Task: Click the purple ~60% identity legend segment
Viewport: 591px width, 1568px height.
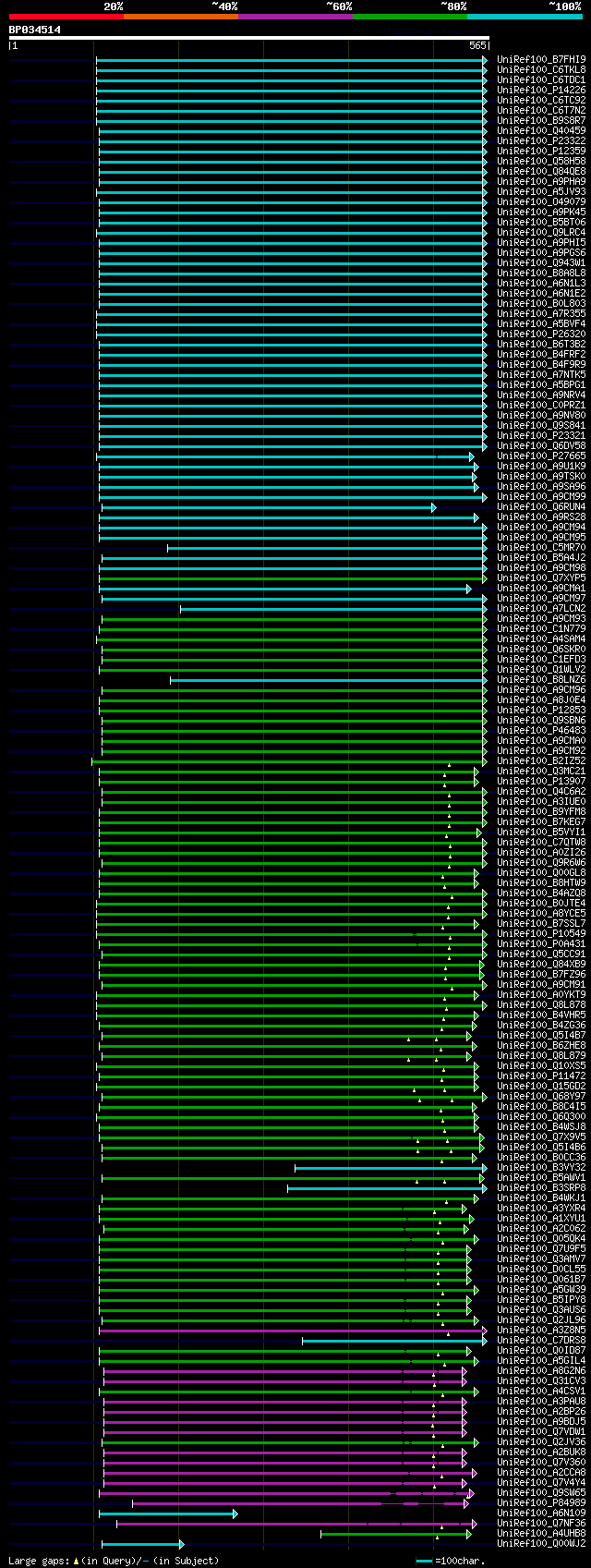Action: 295,17
